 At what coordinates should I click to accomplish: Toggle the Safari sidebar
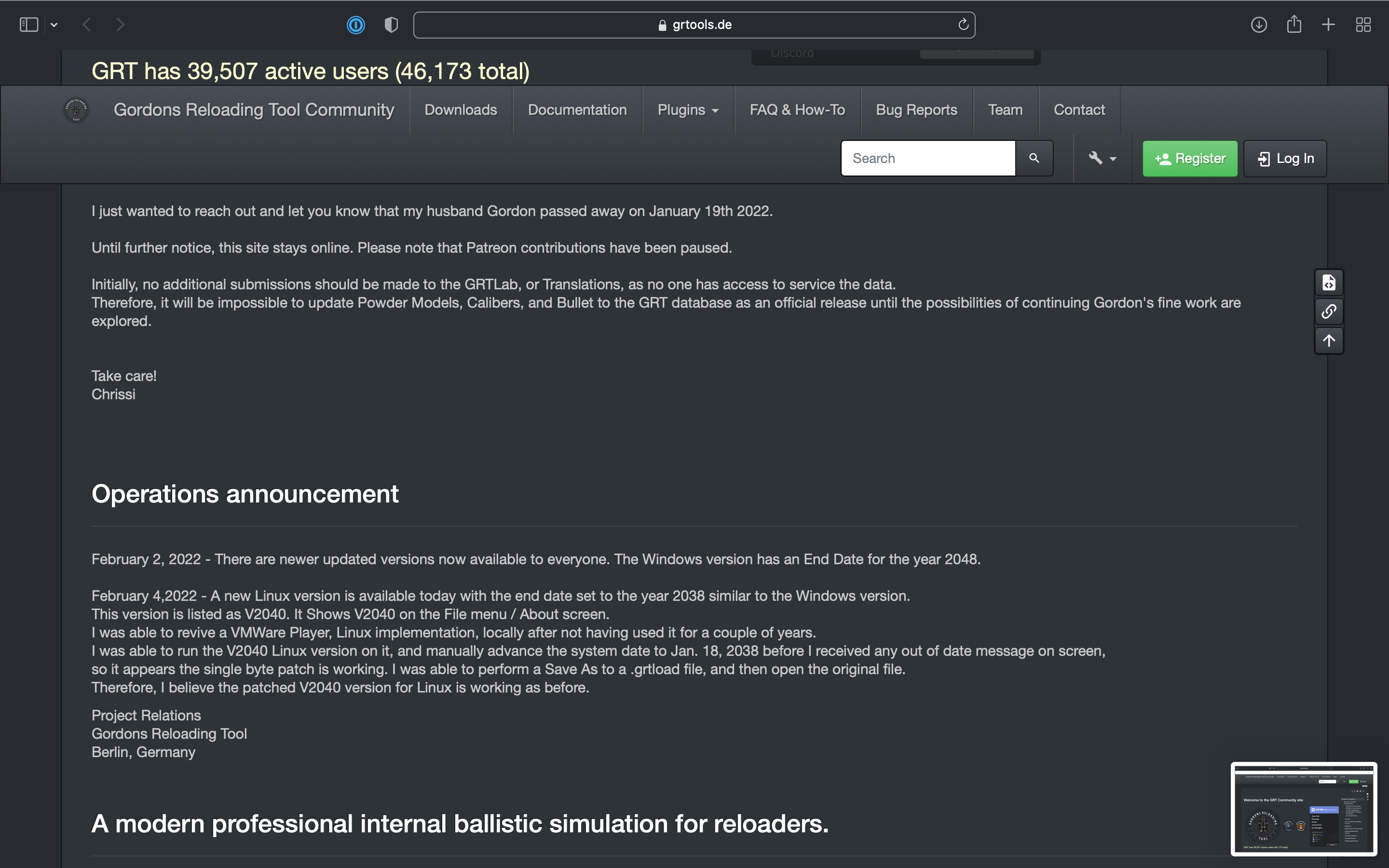(29, 25)
